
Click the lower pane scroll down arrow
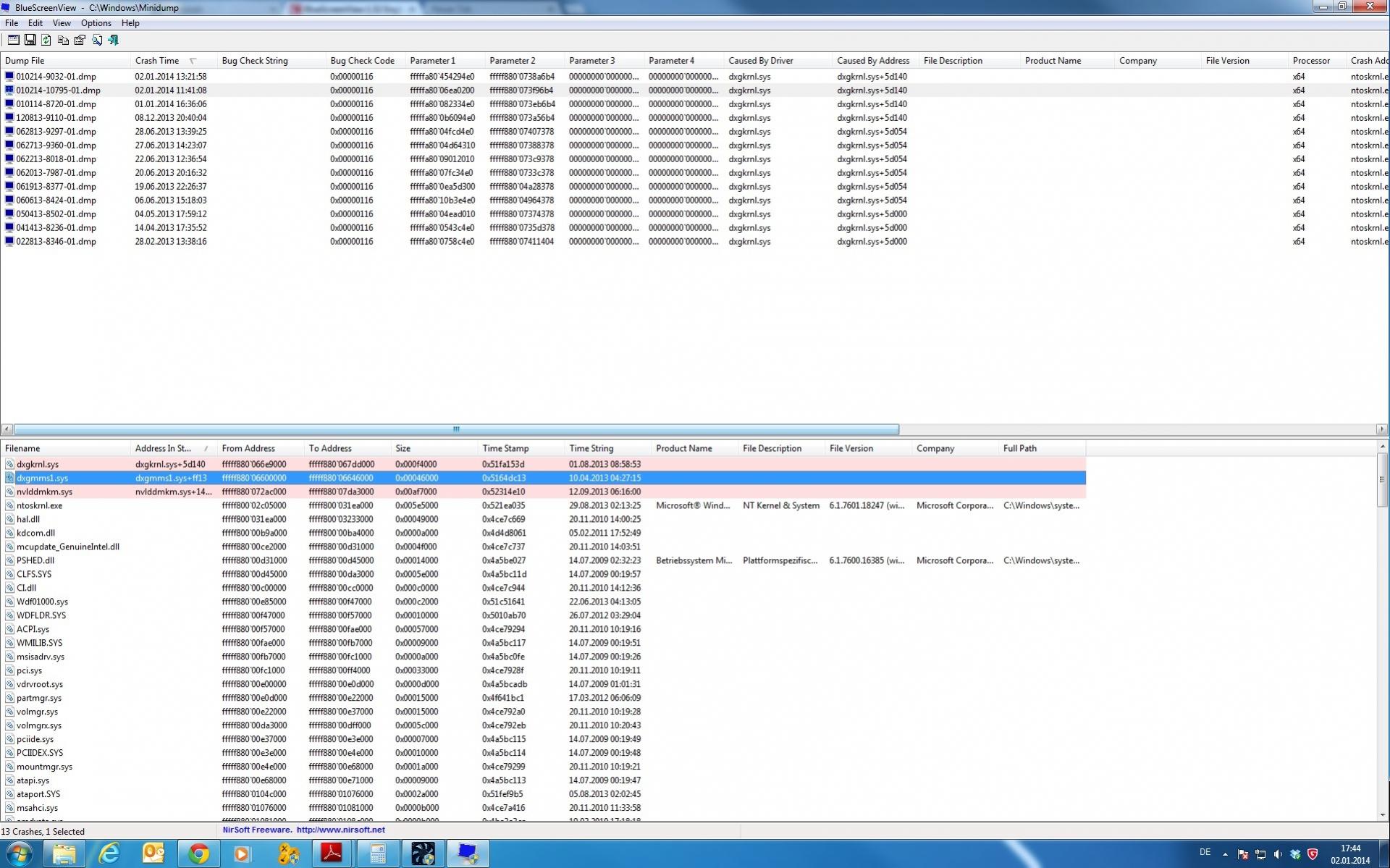[1382, 814]
